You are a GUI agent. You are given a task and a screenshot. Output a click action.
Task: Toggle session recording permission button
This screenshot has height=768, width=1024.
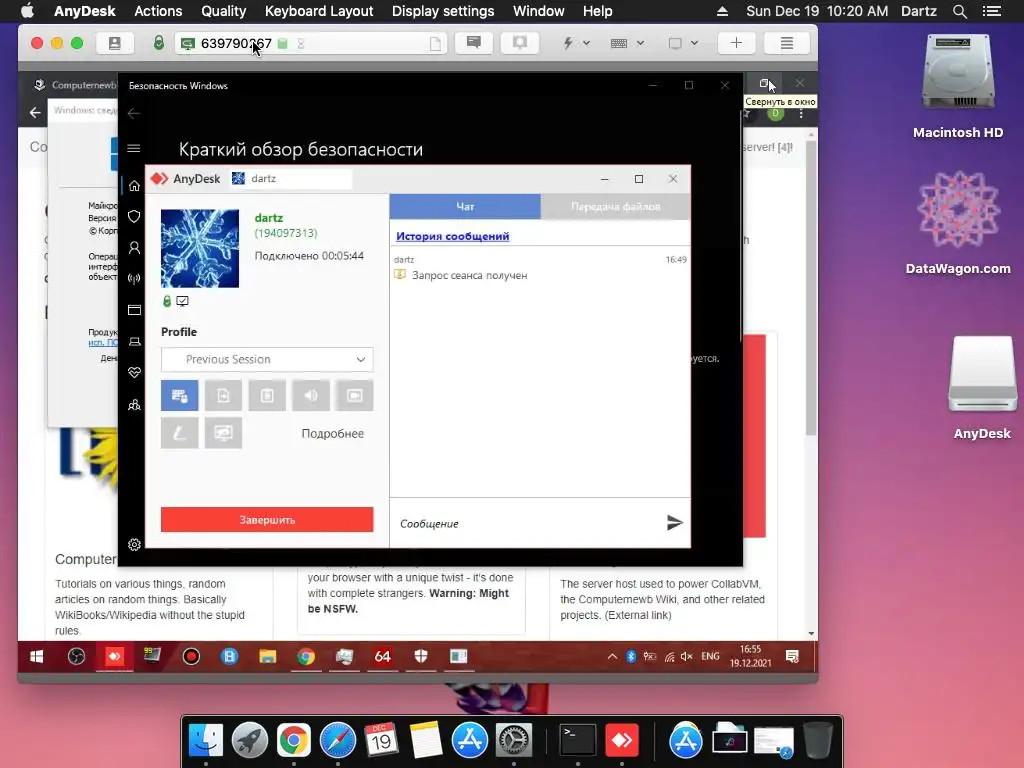point(355,395)
